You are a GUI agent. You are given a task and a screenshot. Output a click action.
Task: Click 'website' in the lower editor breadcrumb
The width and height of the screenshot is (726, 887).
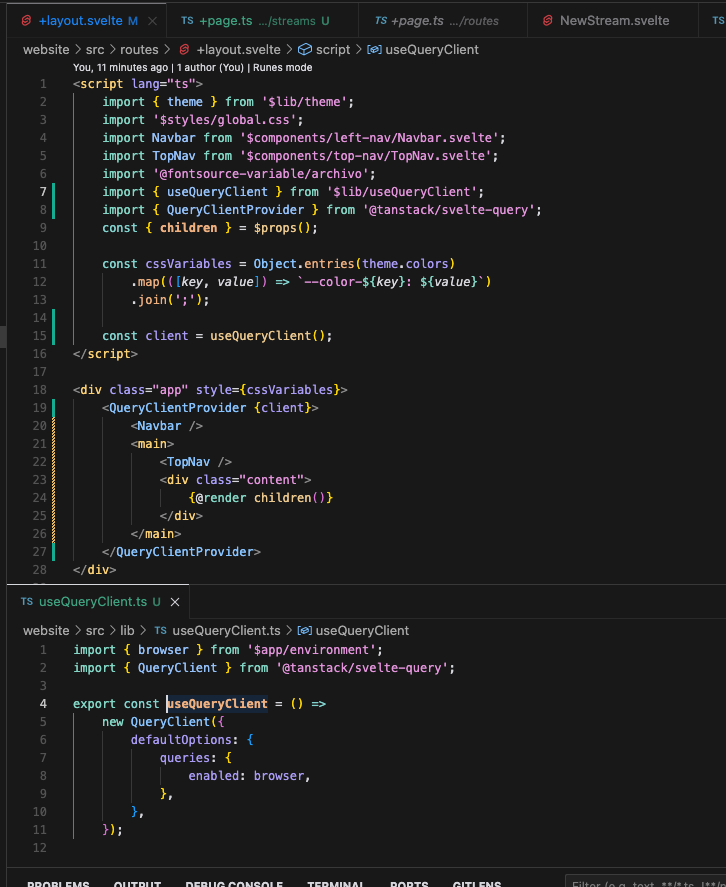click(46, 631)
